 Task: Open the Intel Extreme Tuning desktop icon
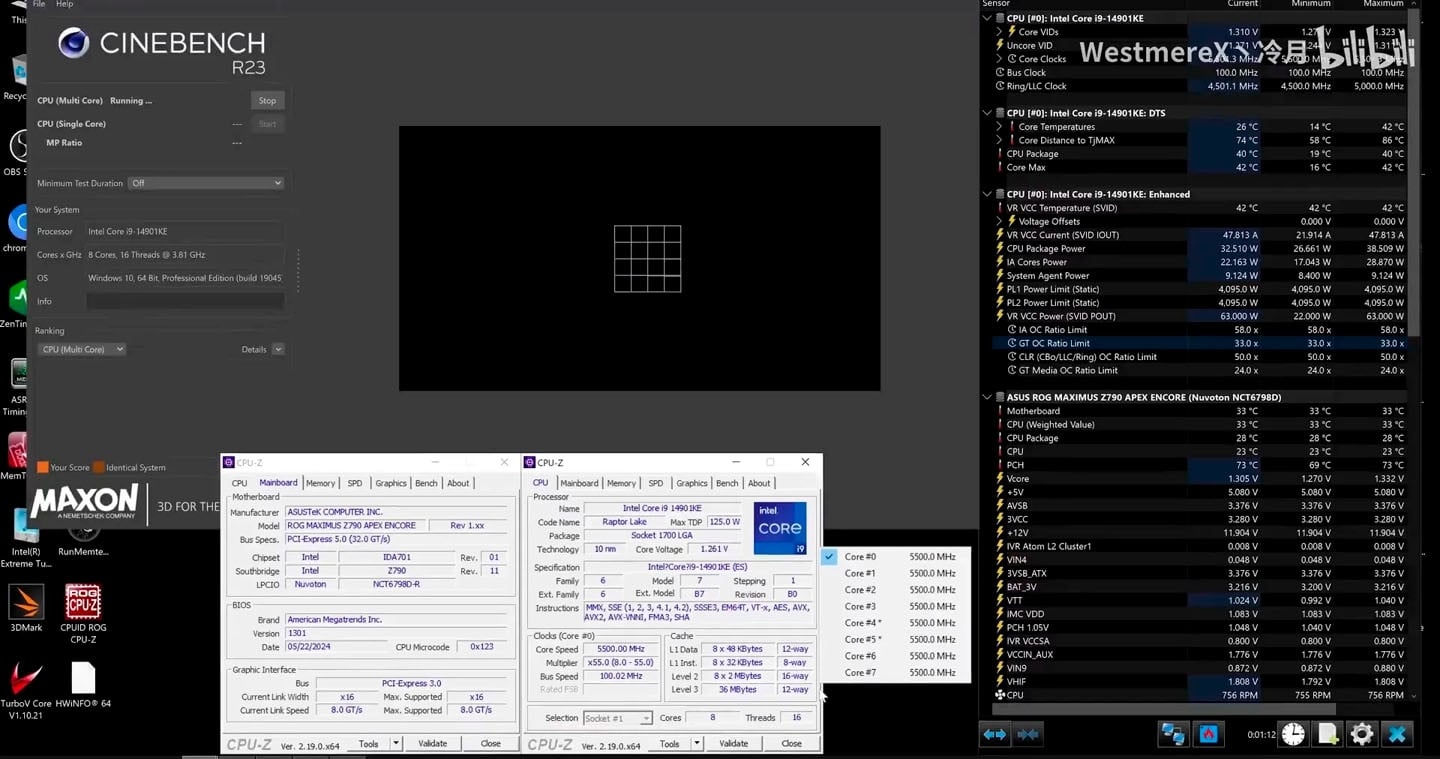point(24,539)
